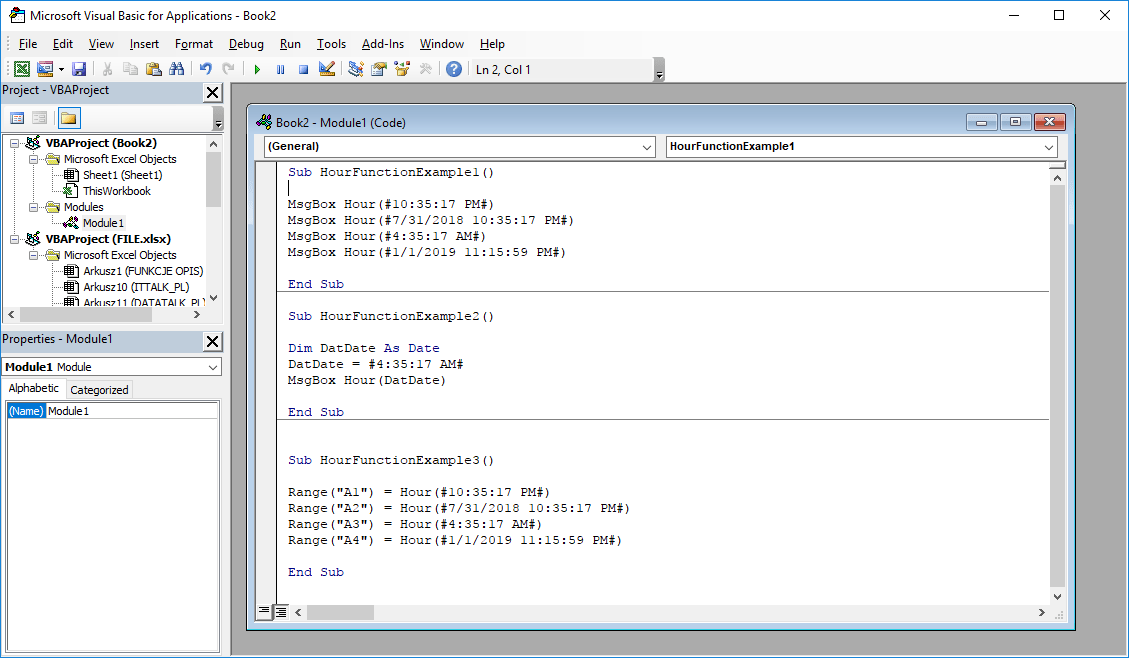Click the Undo arrow icon
1129x658 pixels.
click(x=206, y=69)
